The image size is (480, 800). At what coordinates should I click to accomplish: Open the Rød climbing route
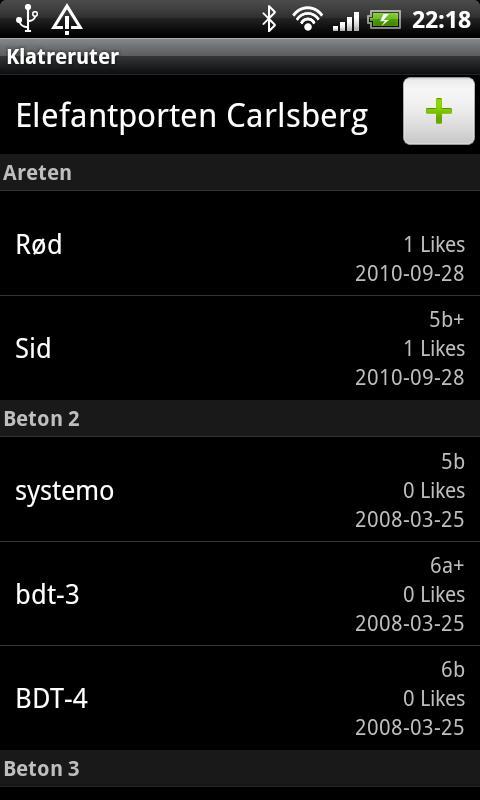tap(240, 244)
